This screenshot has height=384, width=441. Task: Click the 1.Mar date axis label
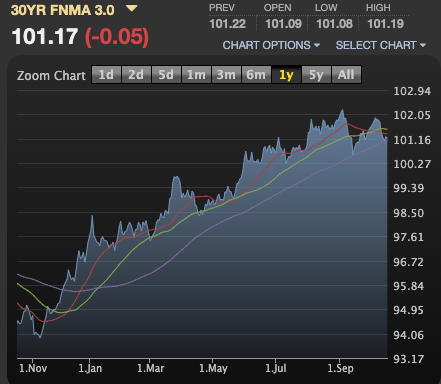click(151, 368)
